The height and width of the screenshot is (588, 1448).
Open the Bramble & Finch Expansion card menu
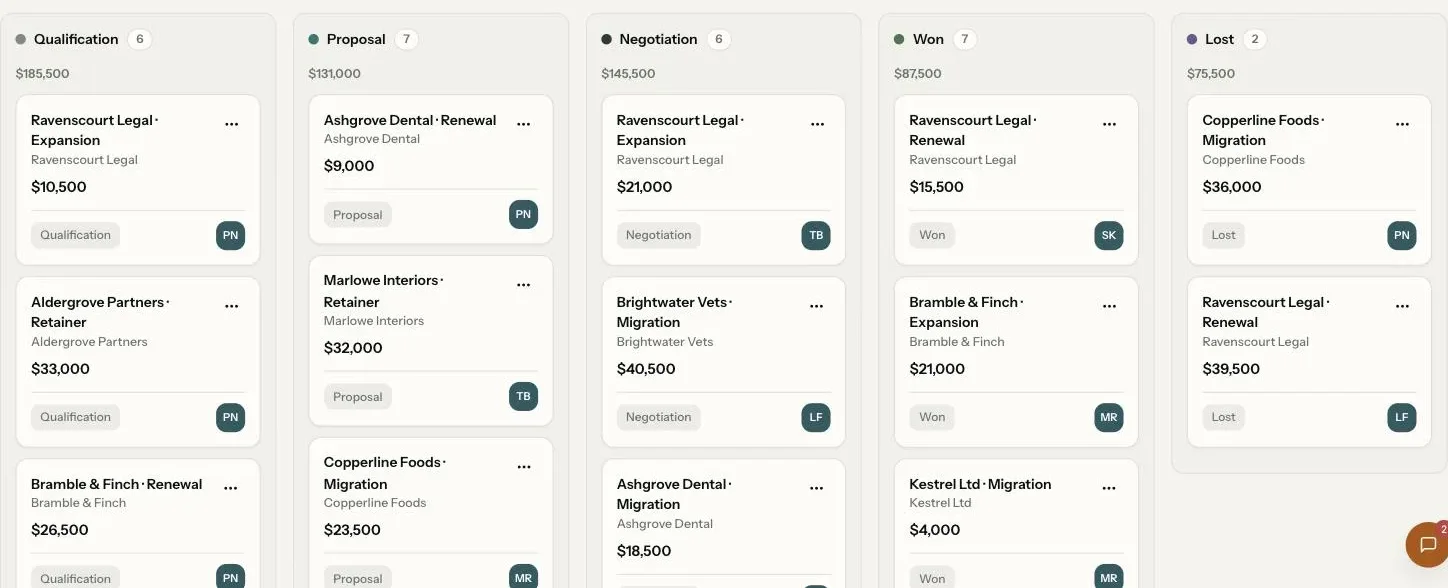point(1109,306)
